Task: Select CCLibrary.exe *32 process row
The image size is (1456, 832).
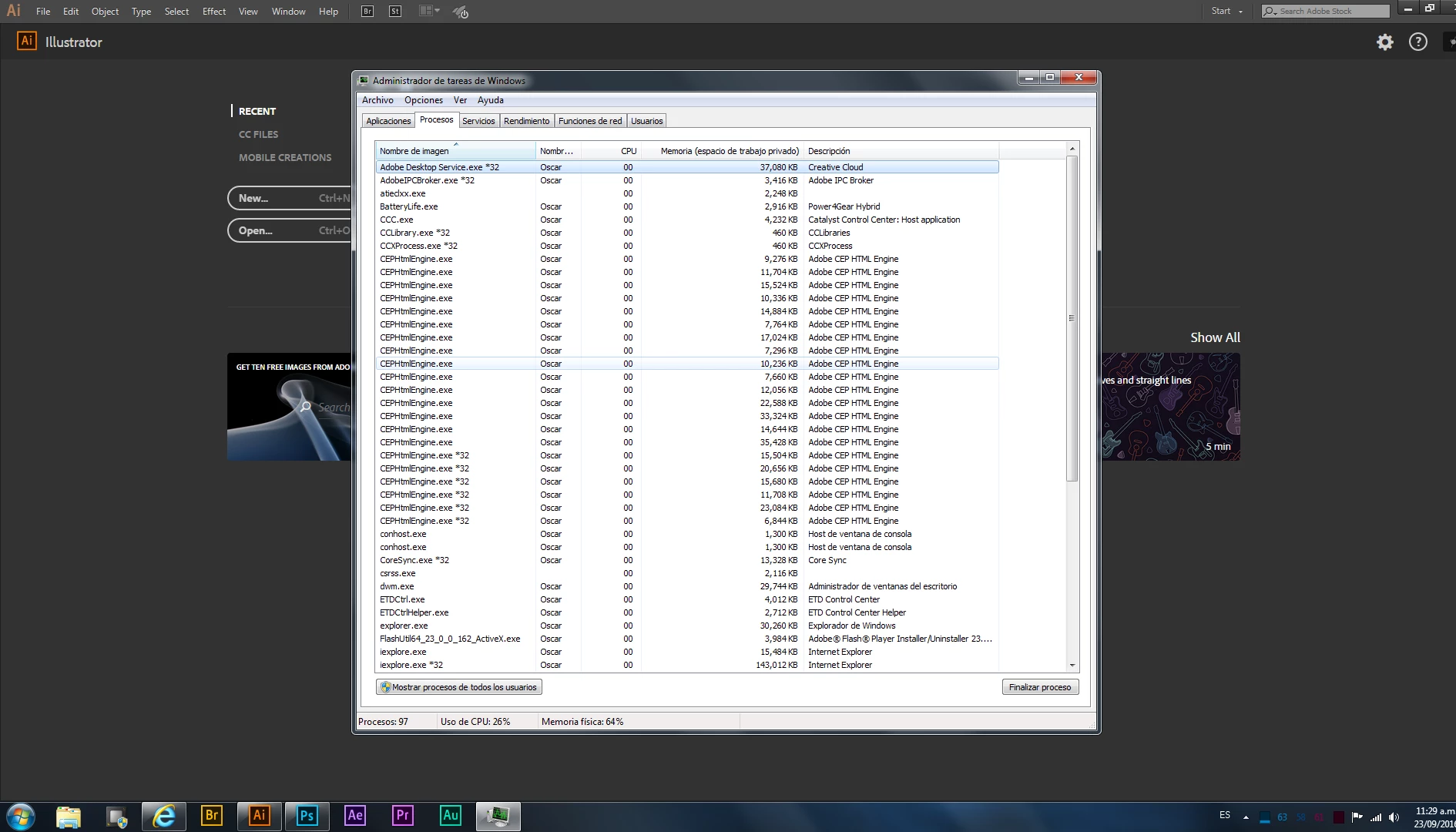Action: [x=687, y=233]
